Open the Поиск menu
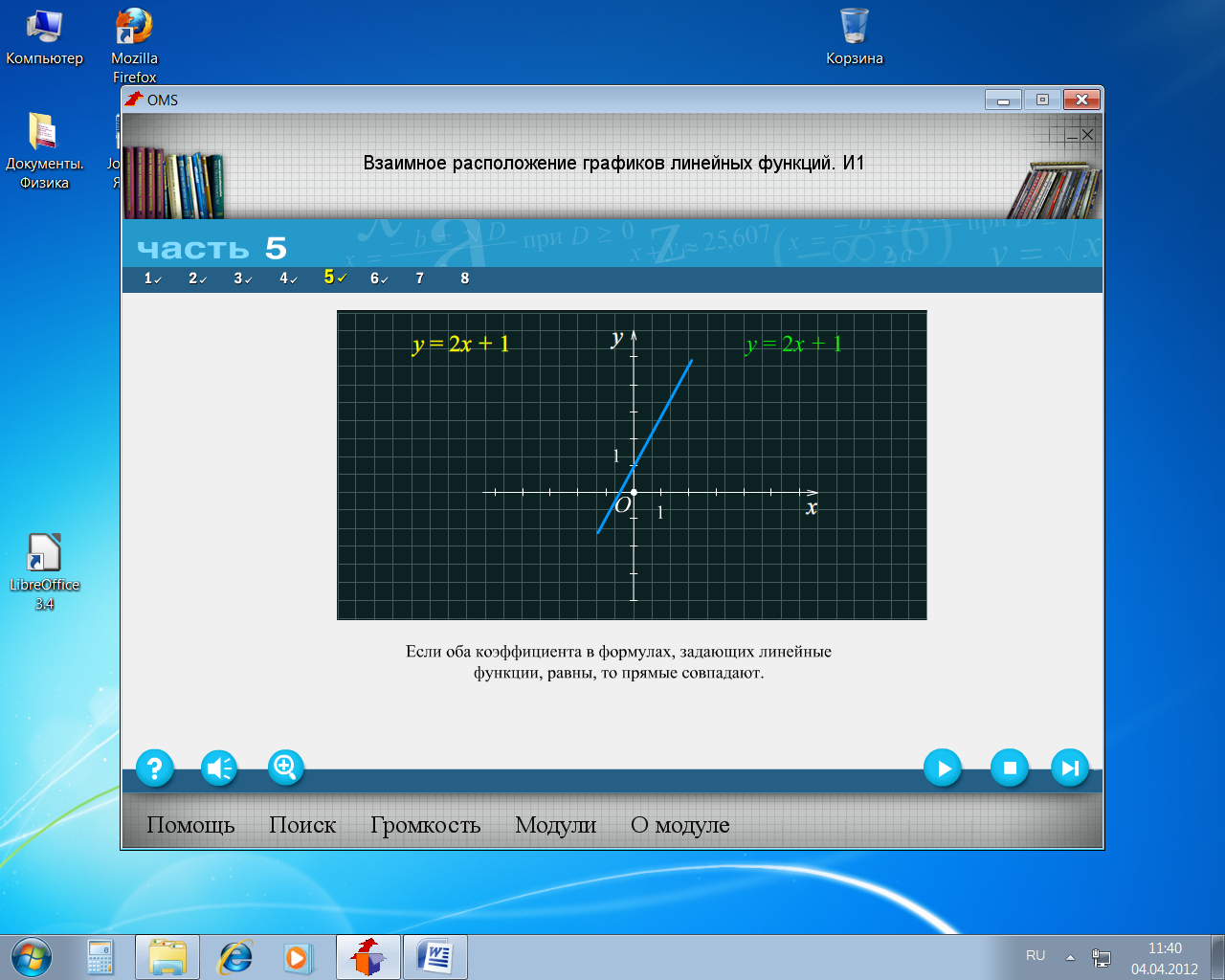1225x980 pixels. 302,825
